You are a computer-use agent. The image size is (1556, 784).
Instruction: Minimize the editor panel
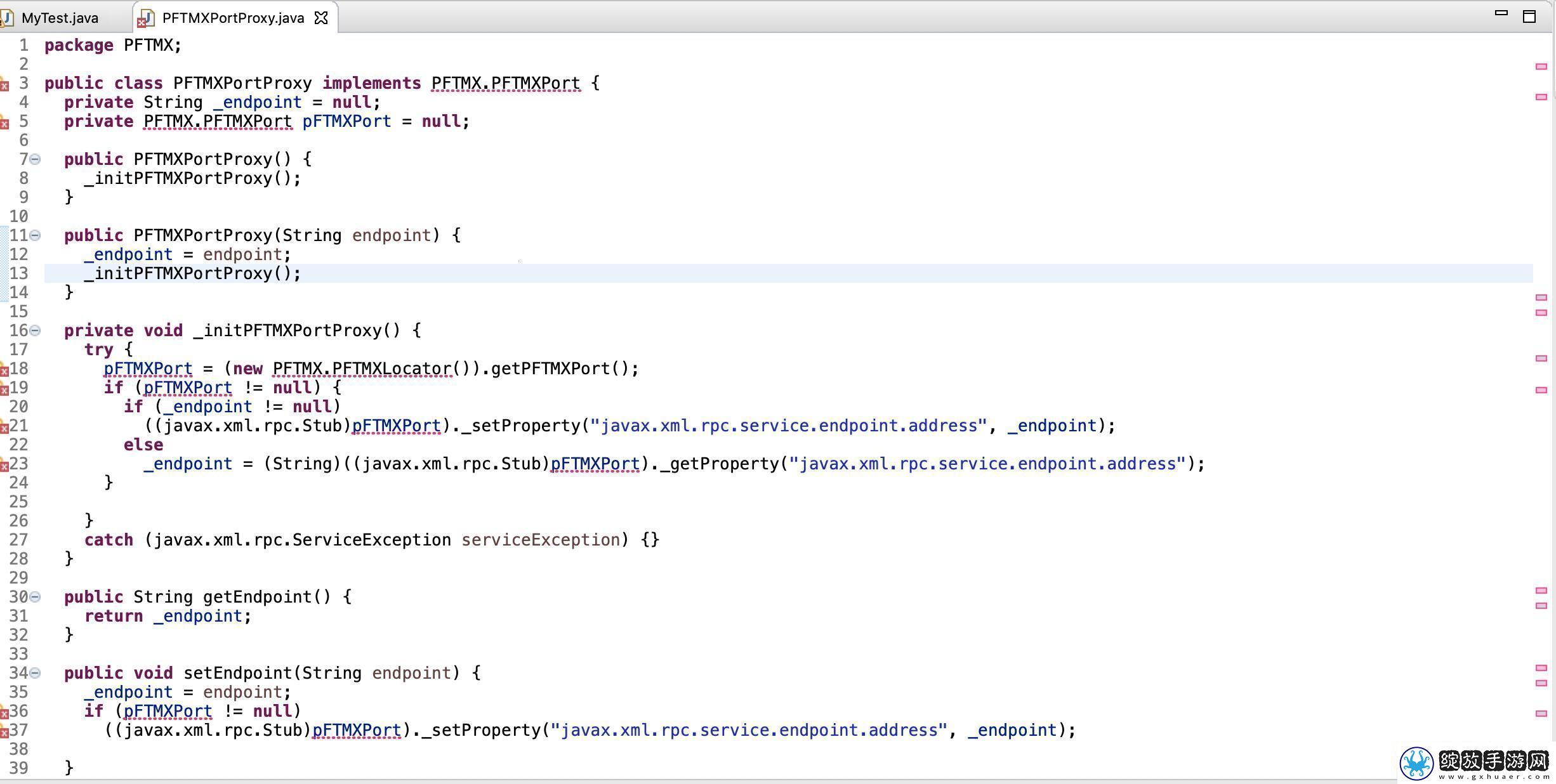[x=1501, y=13]
